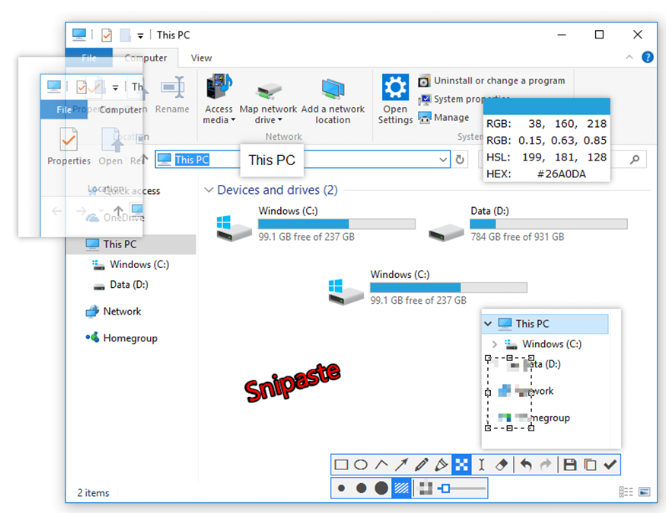Refresh the address bar location
This screenshot has height=513, width=666.
460,160
